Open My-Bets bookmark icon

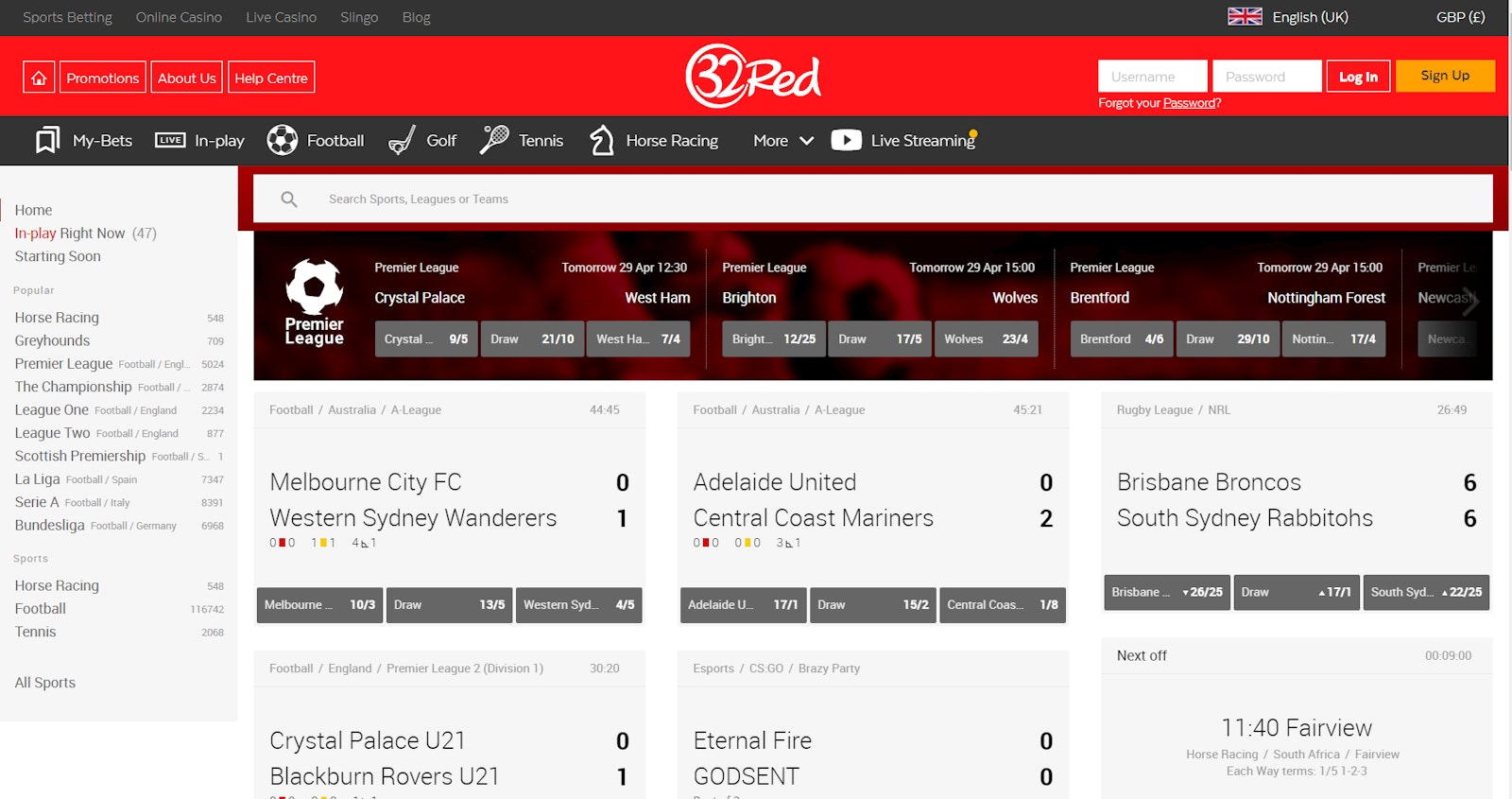(47, 140)
